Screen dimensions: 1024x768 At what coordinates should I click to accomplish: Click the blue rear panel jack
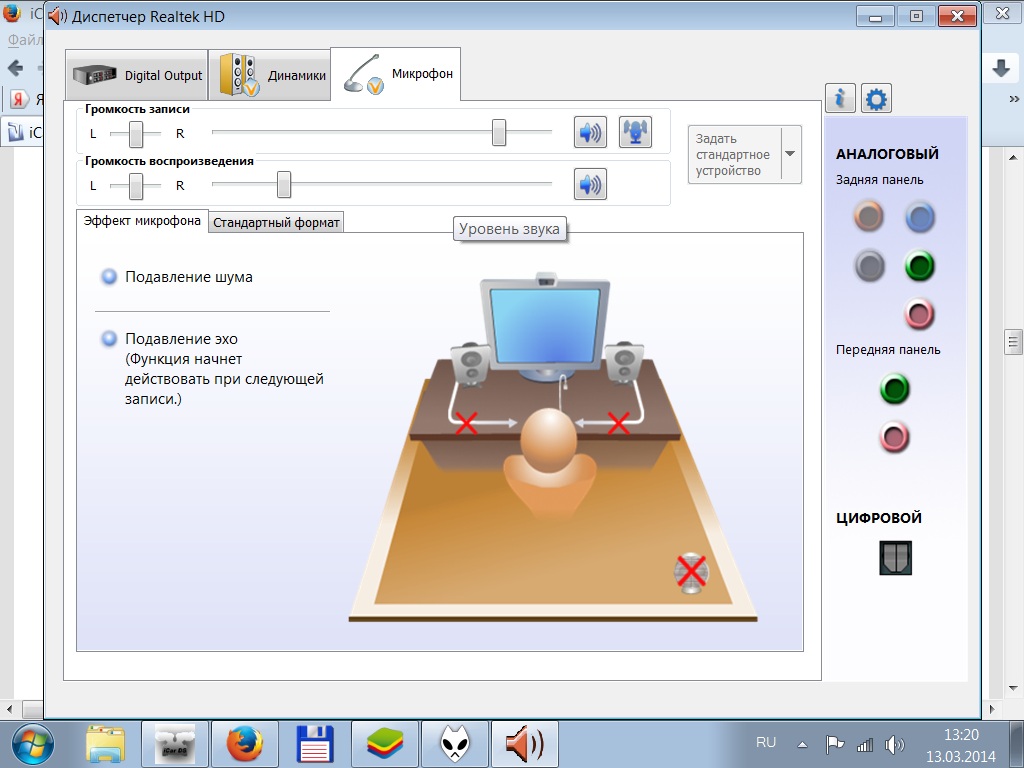920,217
